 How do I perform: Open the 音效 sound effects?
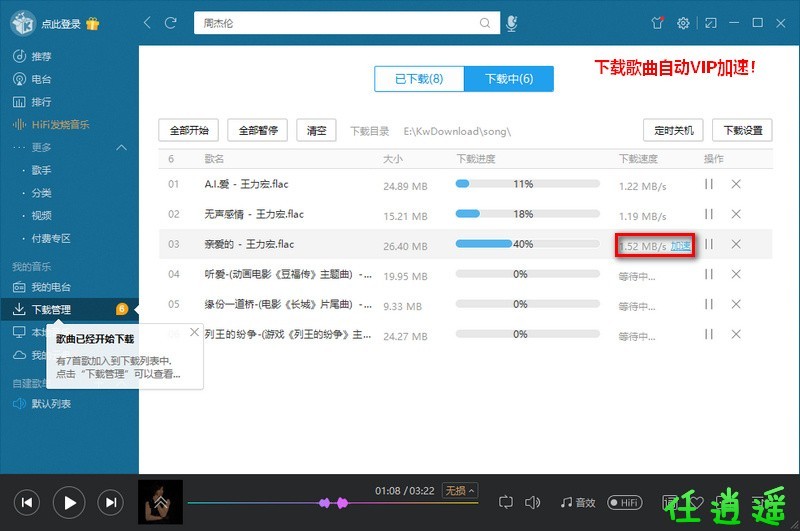coord(578,502)
